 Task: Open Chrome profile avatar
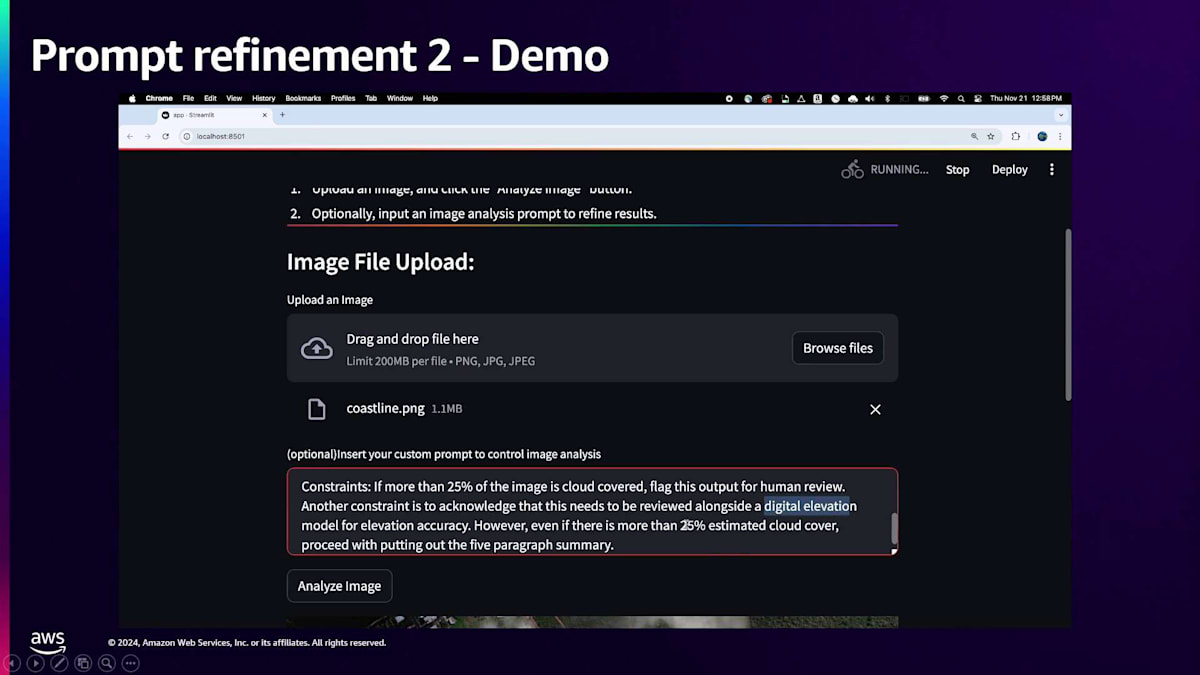point(1042,136)
